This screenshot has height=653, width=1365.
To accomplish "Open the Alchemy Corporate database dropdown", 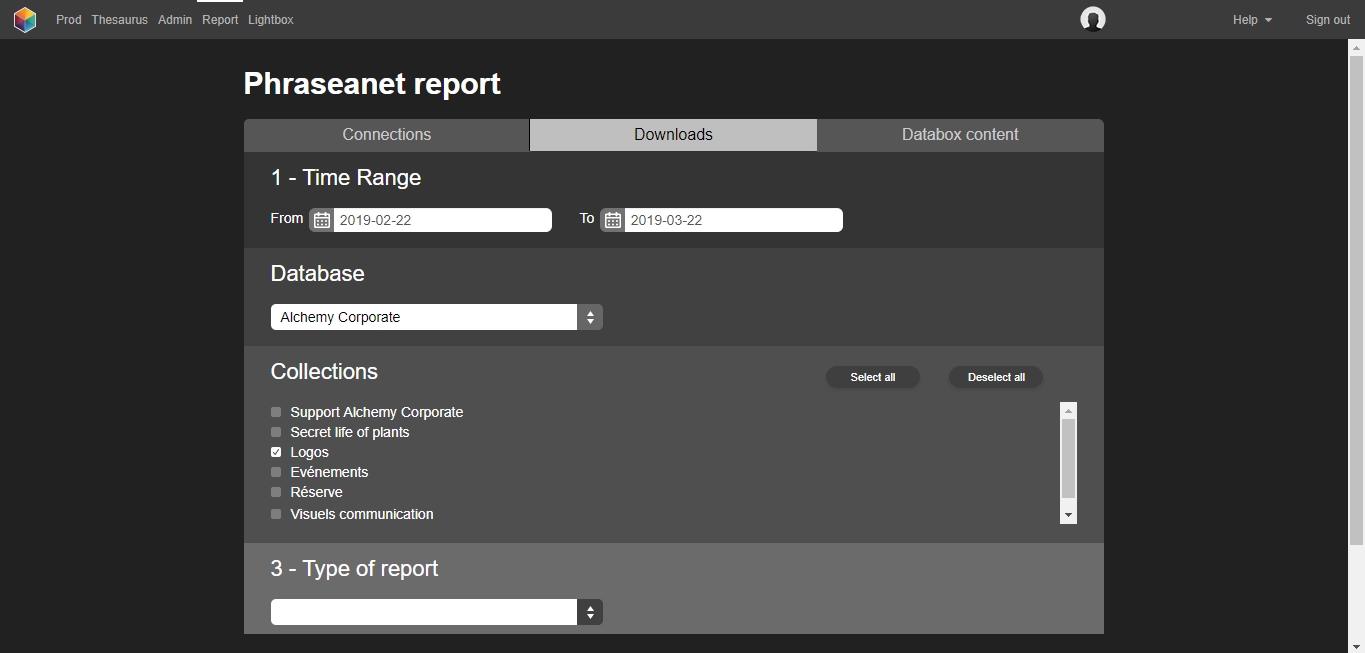I will click(x=436, y=317).
